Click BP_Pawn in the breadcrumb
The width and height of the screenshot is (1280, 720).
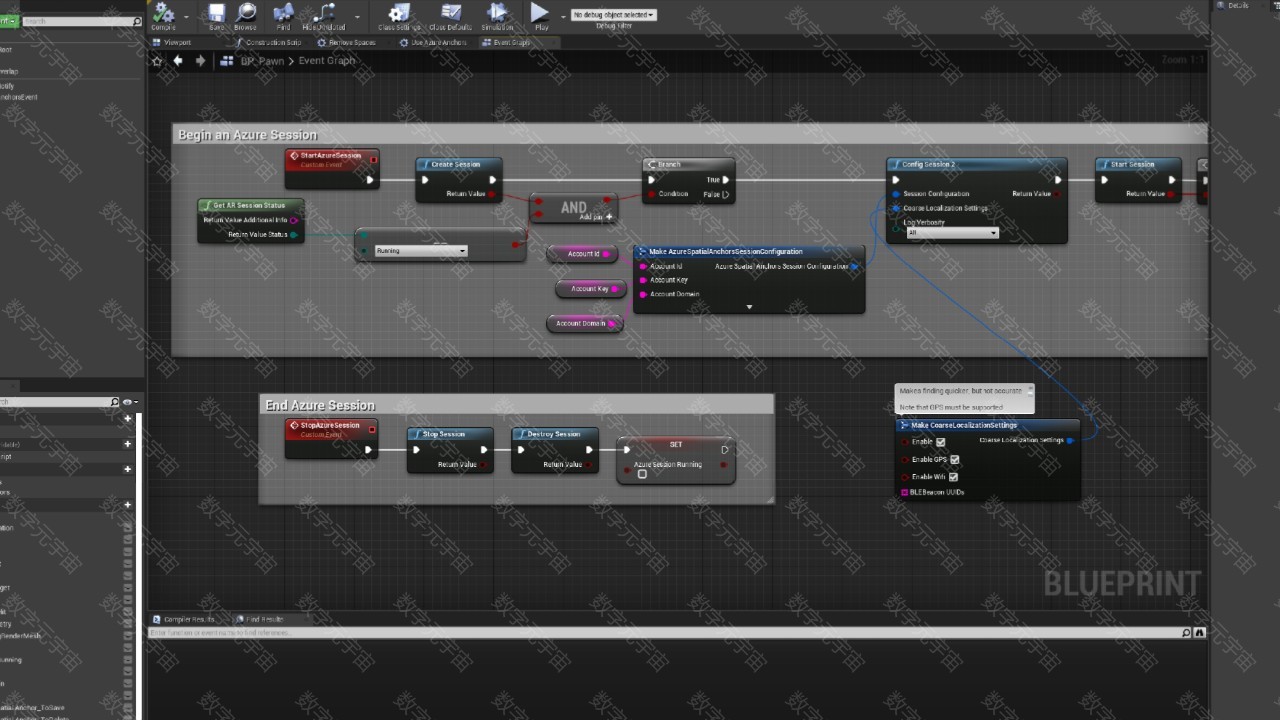(x=262, y=61)
